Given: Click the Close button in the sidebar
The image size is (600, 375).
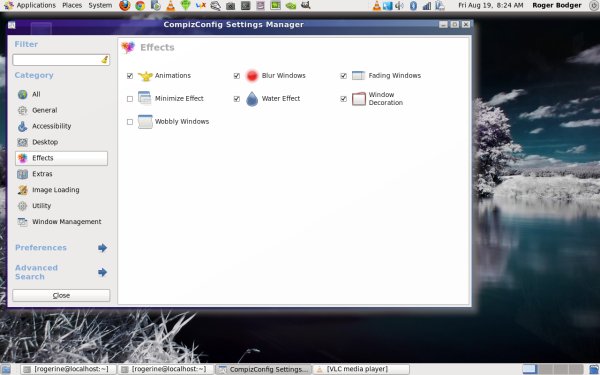Looking at the screenshot, I should (61, 295).
